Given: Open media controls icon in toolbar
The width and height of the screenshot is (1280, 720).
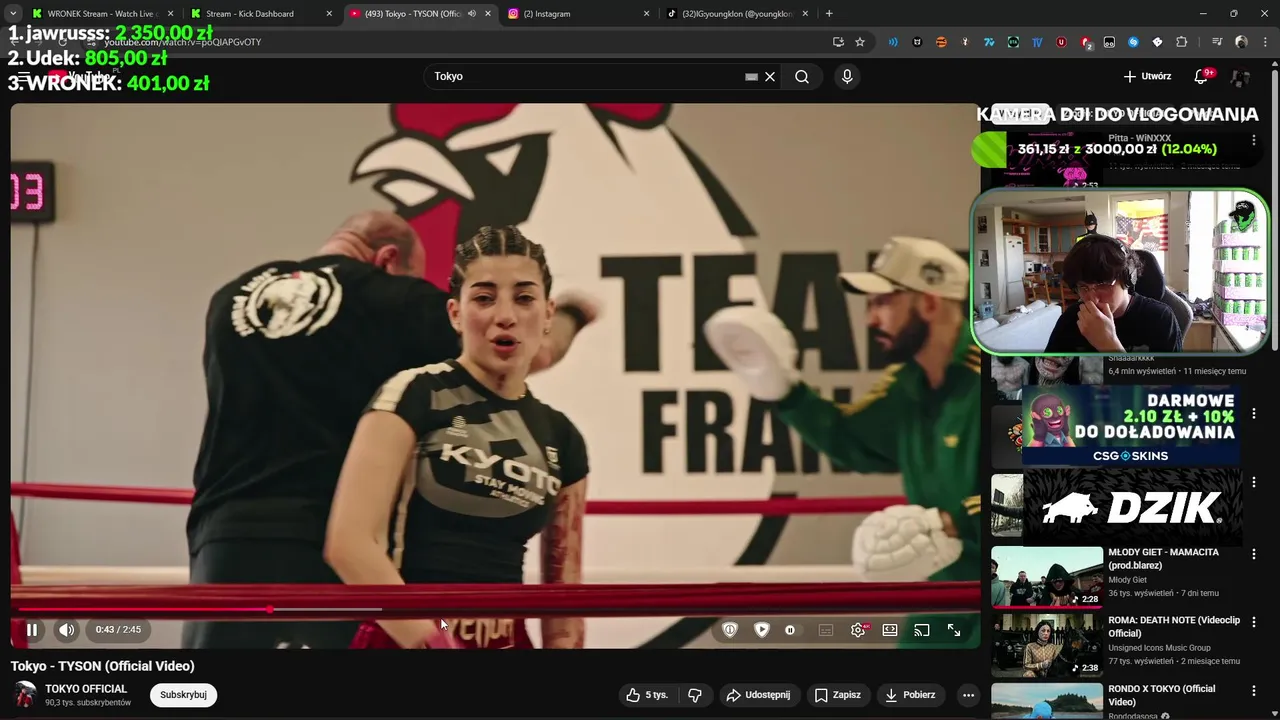Looking at the screenshot, I should (x=1217, y=42).
